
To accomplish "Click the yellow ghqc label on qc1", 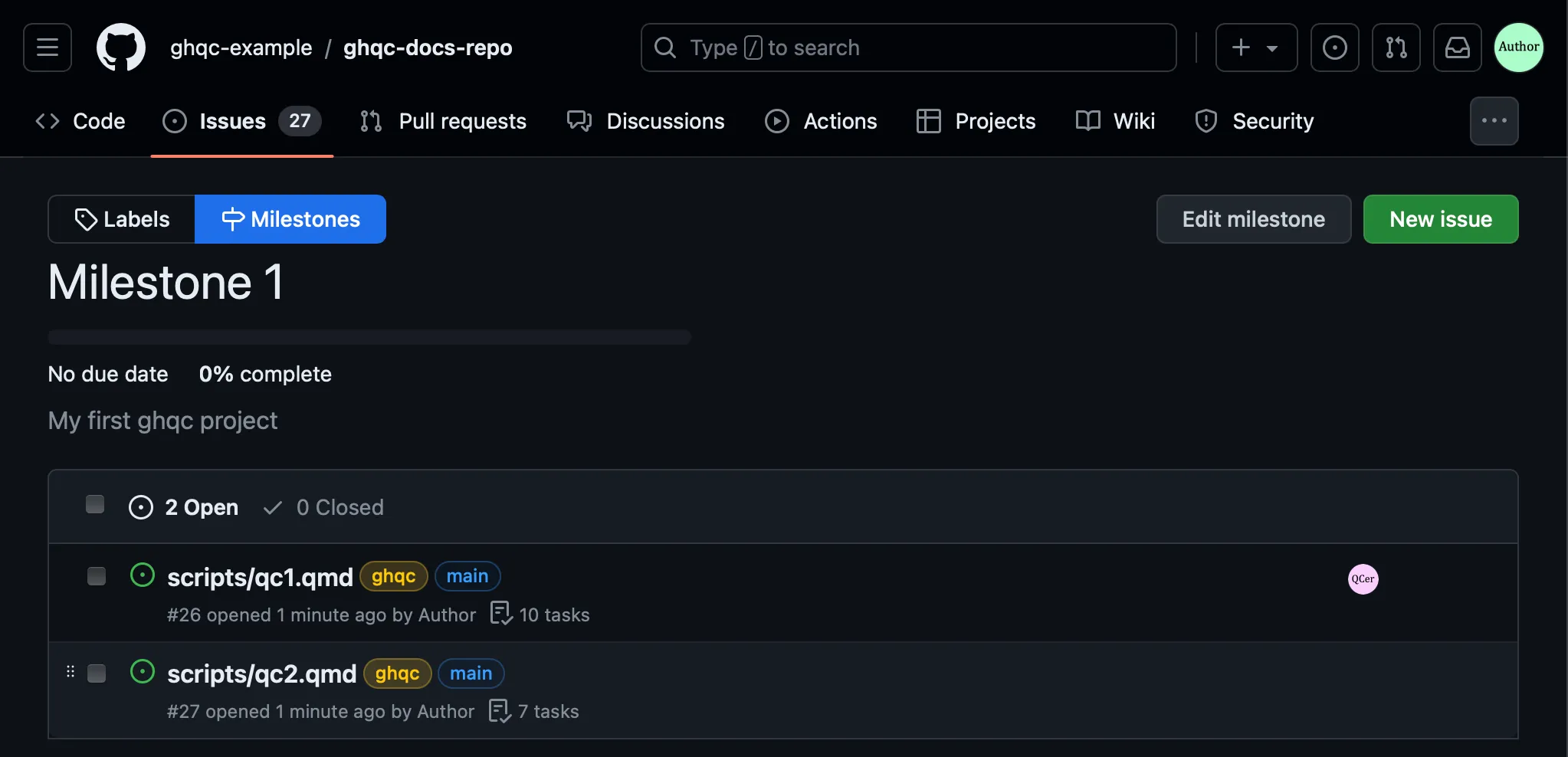I will (393, 576).
